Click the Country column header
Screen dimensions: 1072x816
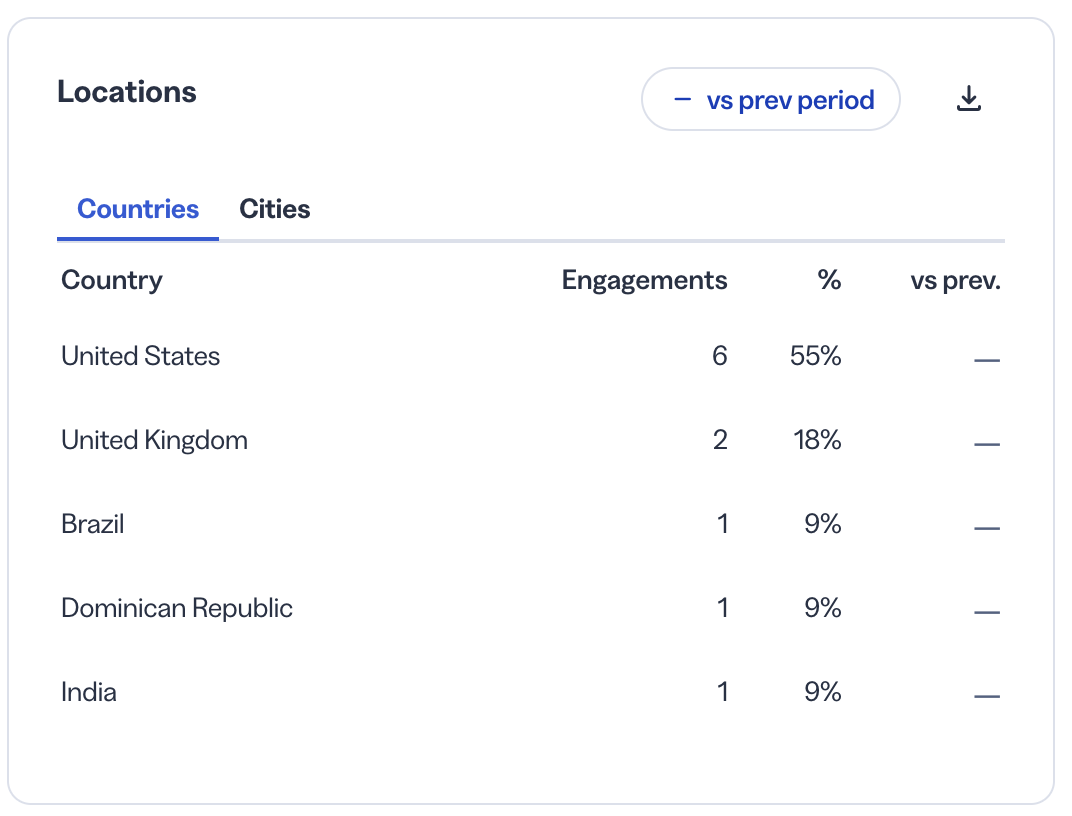click(x=112, y=280)
